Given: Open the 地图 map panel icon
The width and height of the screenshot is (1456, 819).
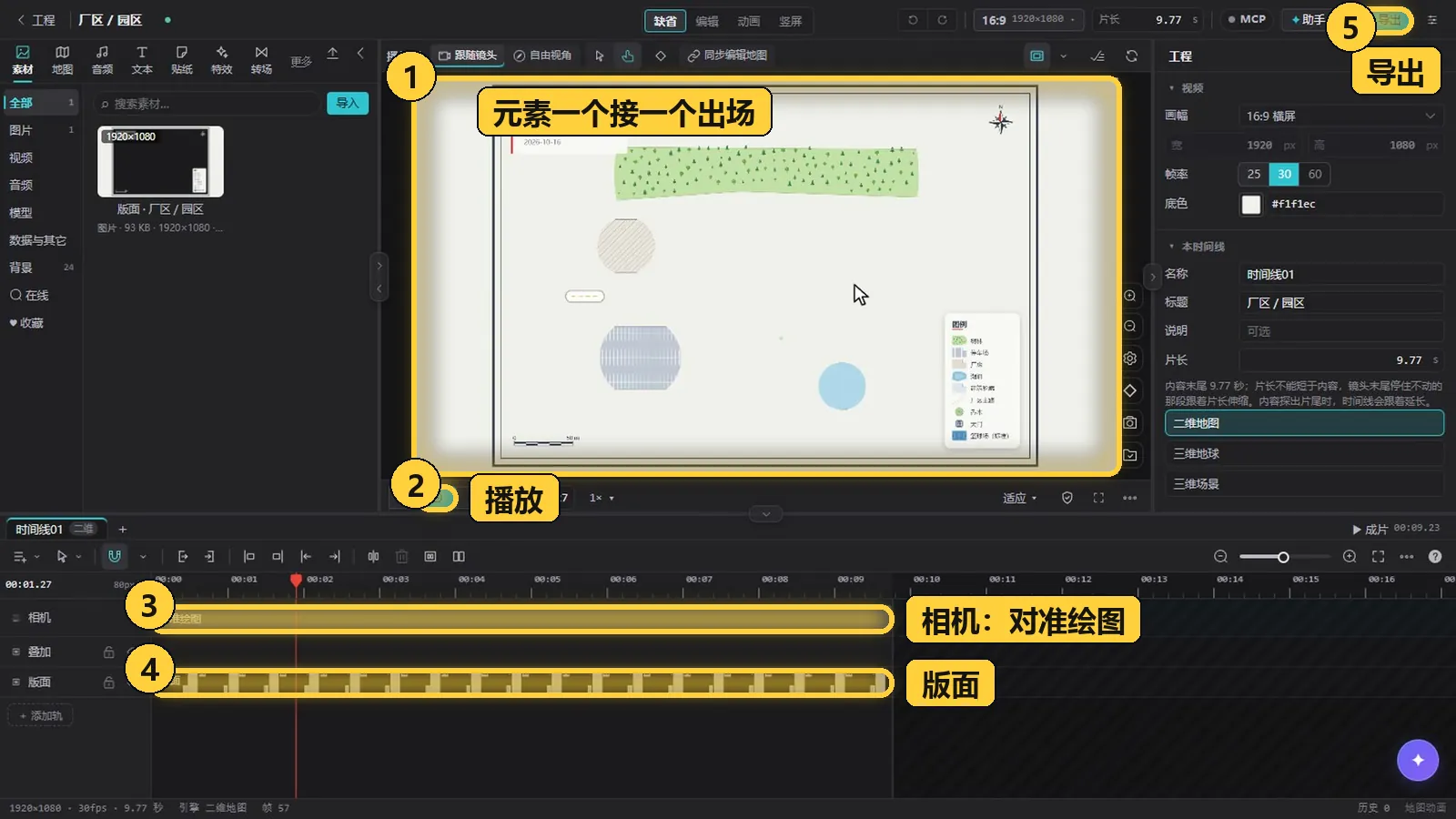Looking at the screenshot, I should [62, 60].
